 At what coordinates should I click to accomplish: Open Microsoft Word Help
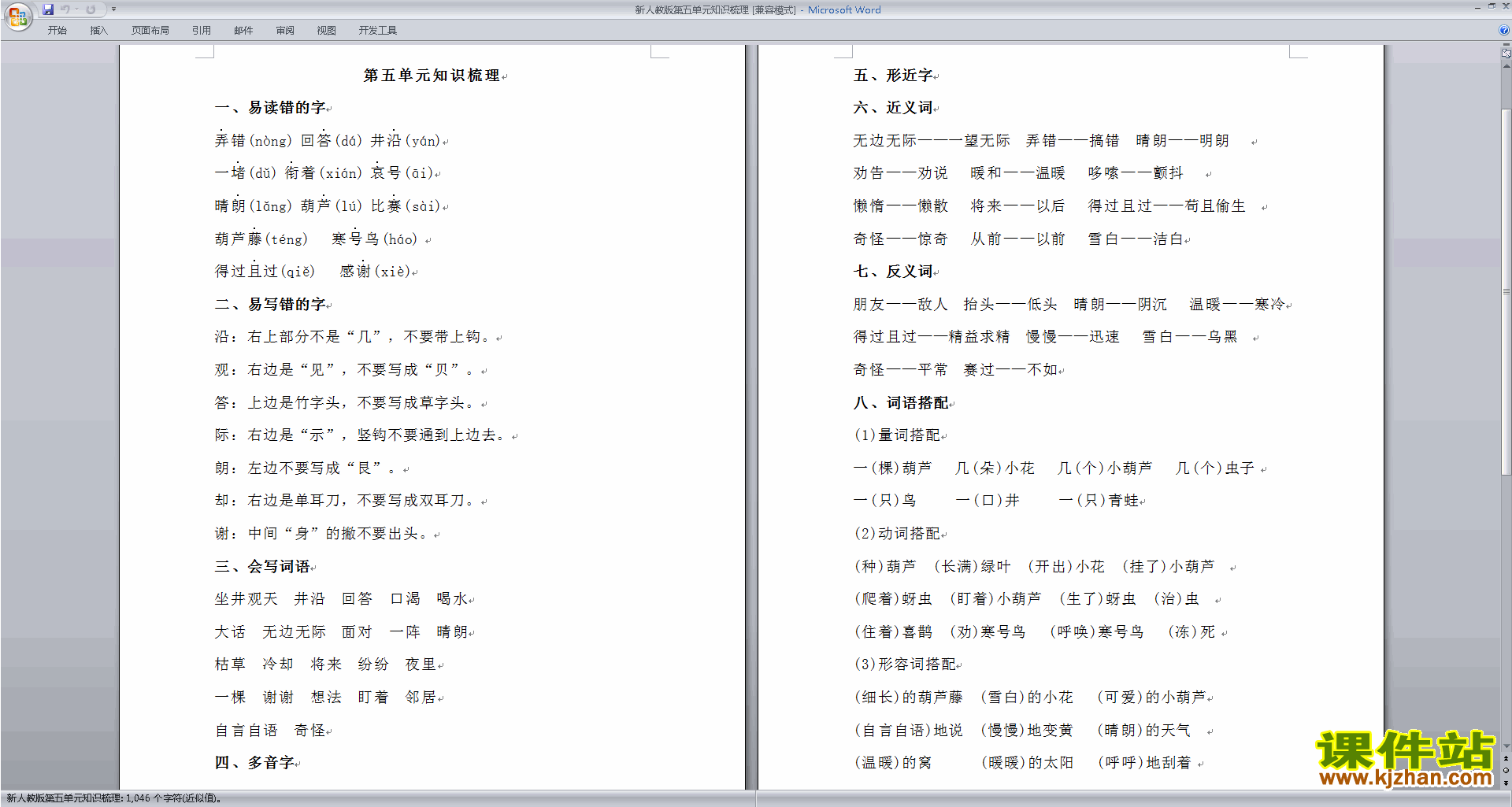point(1504,30)
